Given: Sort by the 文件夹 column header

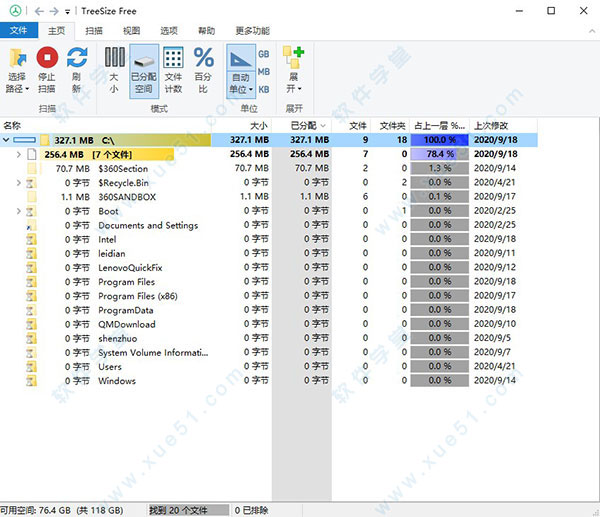Looking at the screenshot, I should (393, 125).
